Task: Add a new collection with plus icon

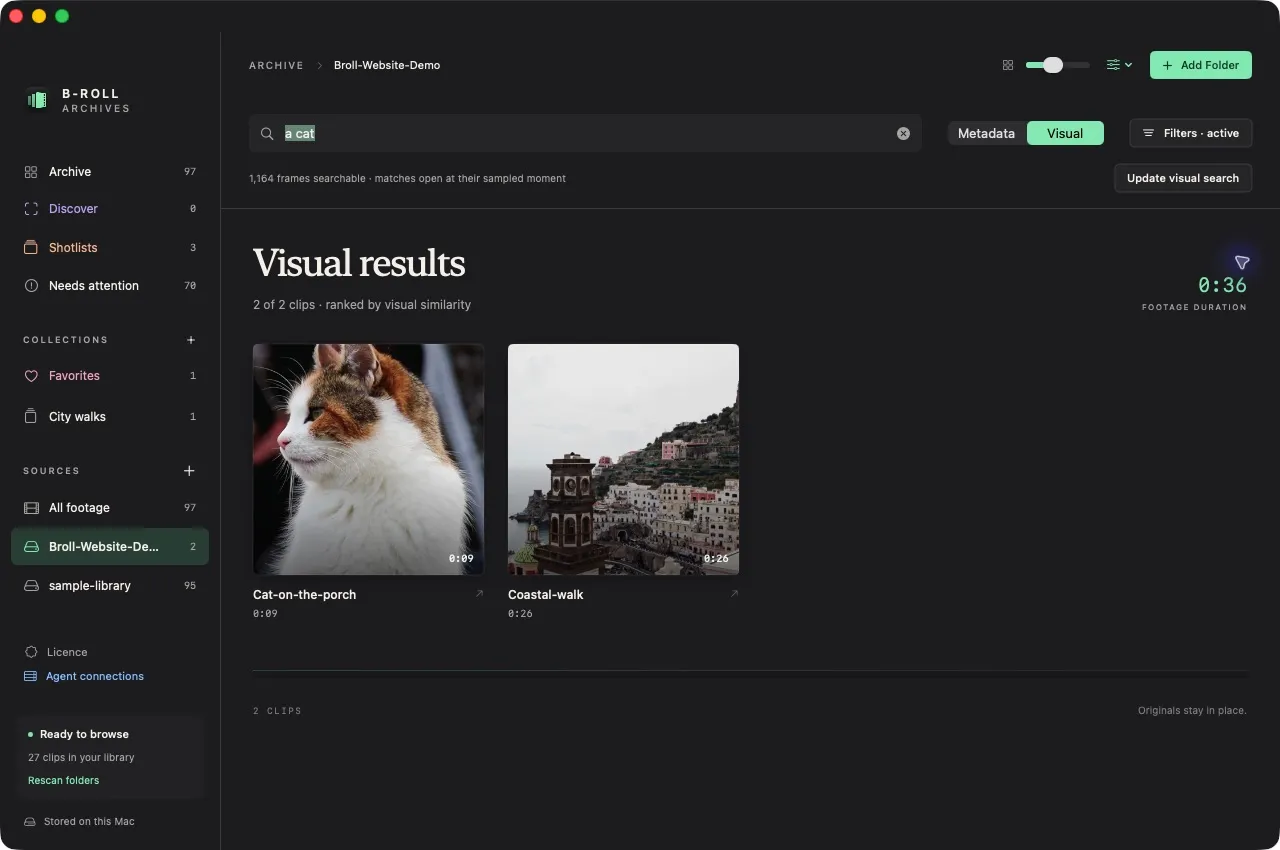Action: pyautogui.click(x=191, y=340)
